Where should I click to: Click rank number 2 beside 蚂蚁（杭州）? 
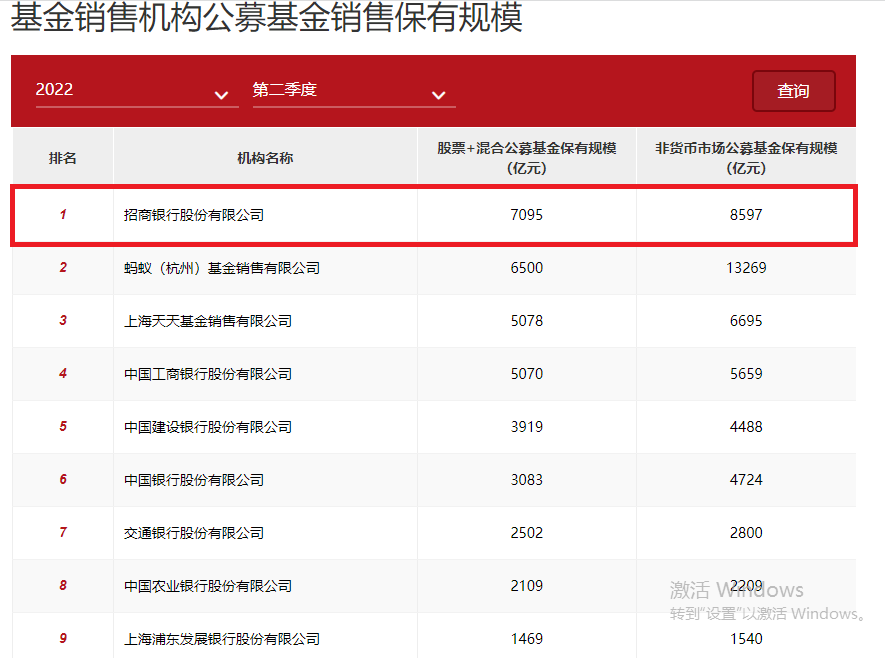click(63, 268)
